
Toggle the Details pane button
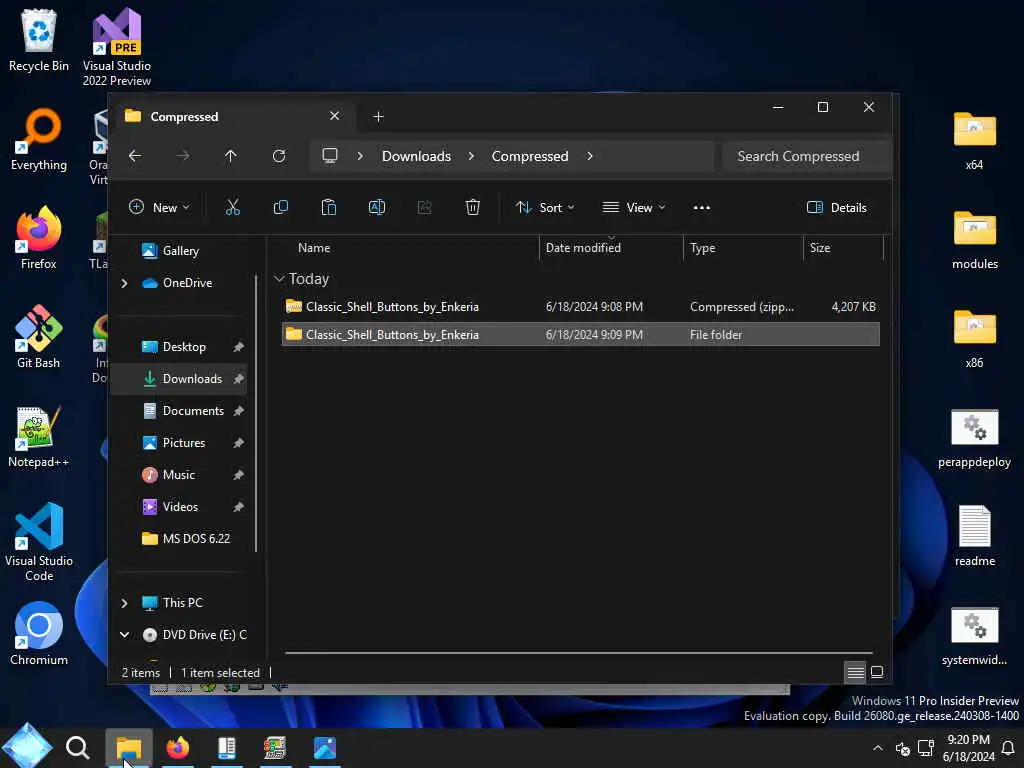tap(837, 208)
